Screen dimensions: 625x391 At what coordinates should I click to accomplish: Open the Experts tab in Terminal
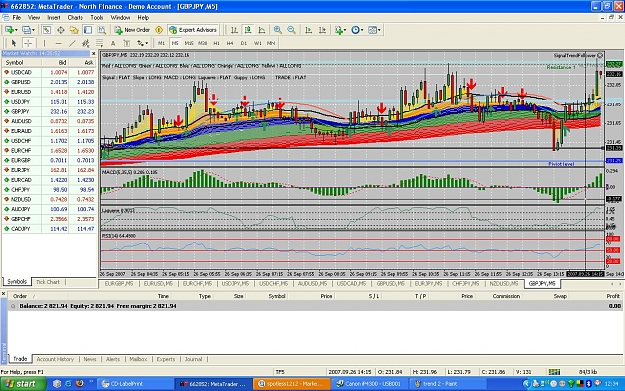(166, 359)
